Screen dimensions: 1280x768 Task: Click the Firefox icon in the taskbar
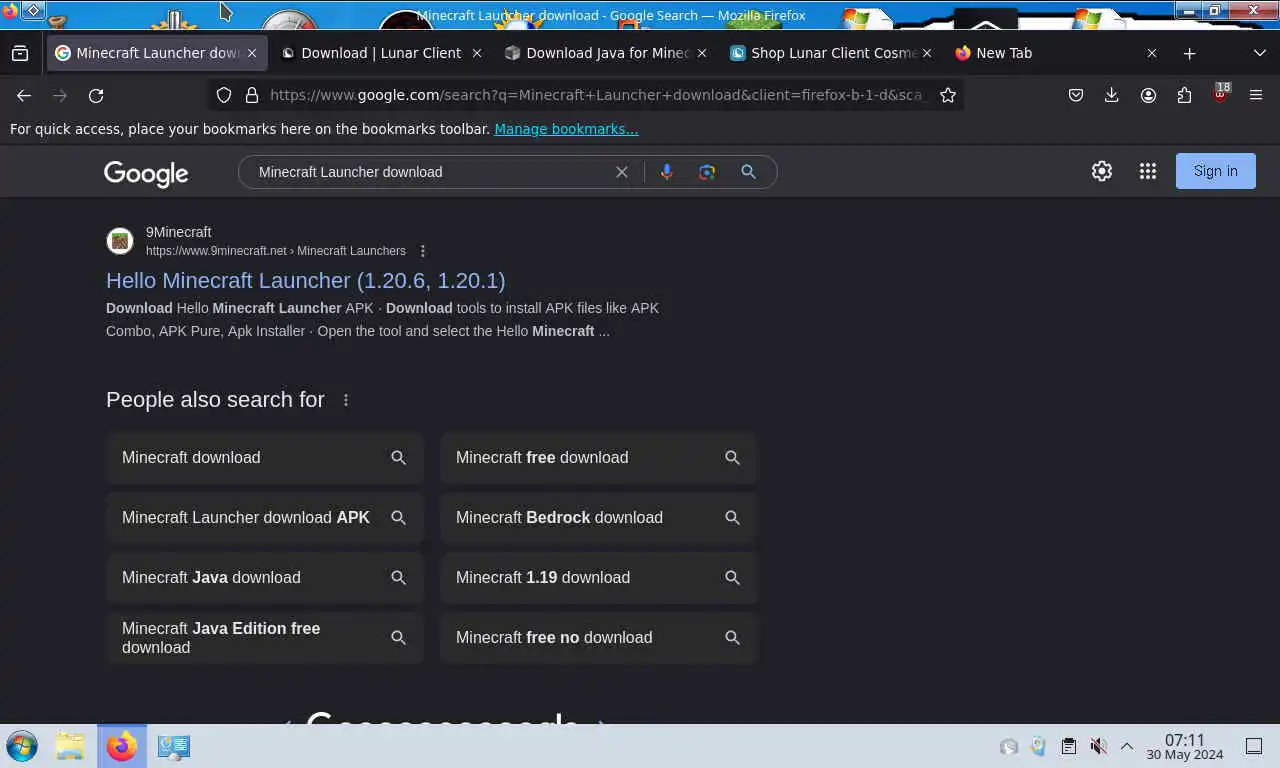point(122,746)
